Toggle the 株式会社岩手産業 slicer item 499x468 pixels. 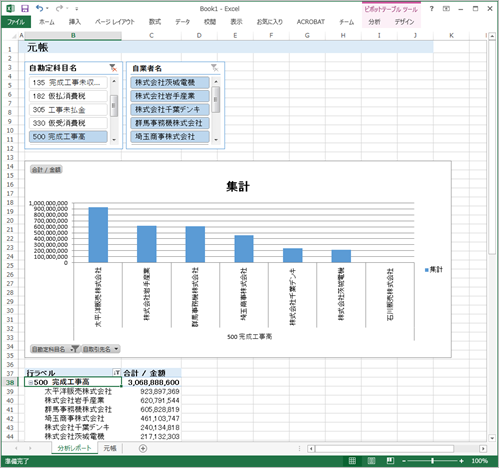pyautogui.click(x=170, y=96)
